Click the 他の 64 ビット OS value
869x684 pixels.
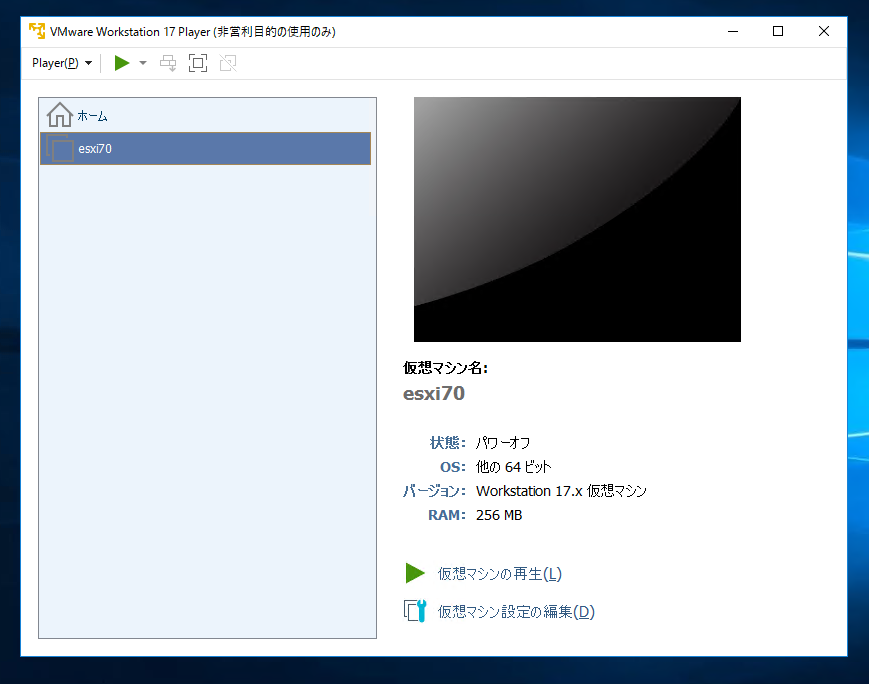(513, 467)
